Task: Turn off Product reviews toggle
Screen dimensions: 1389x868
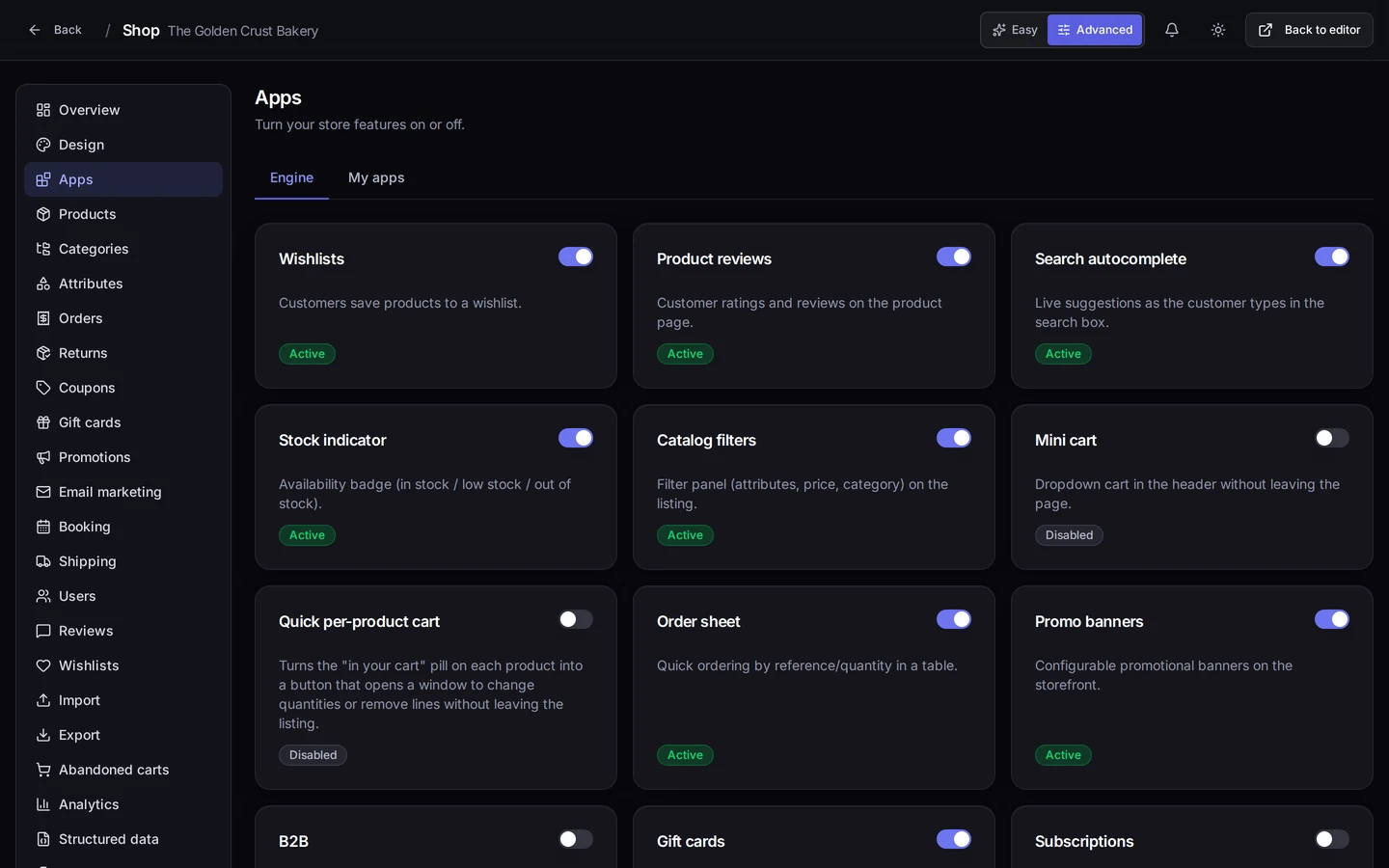Action: 954,257
